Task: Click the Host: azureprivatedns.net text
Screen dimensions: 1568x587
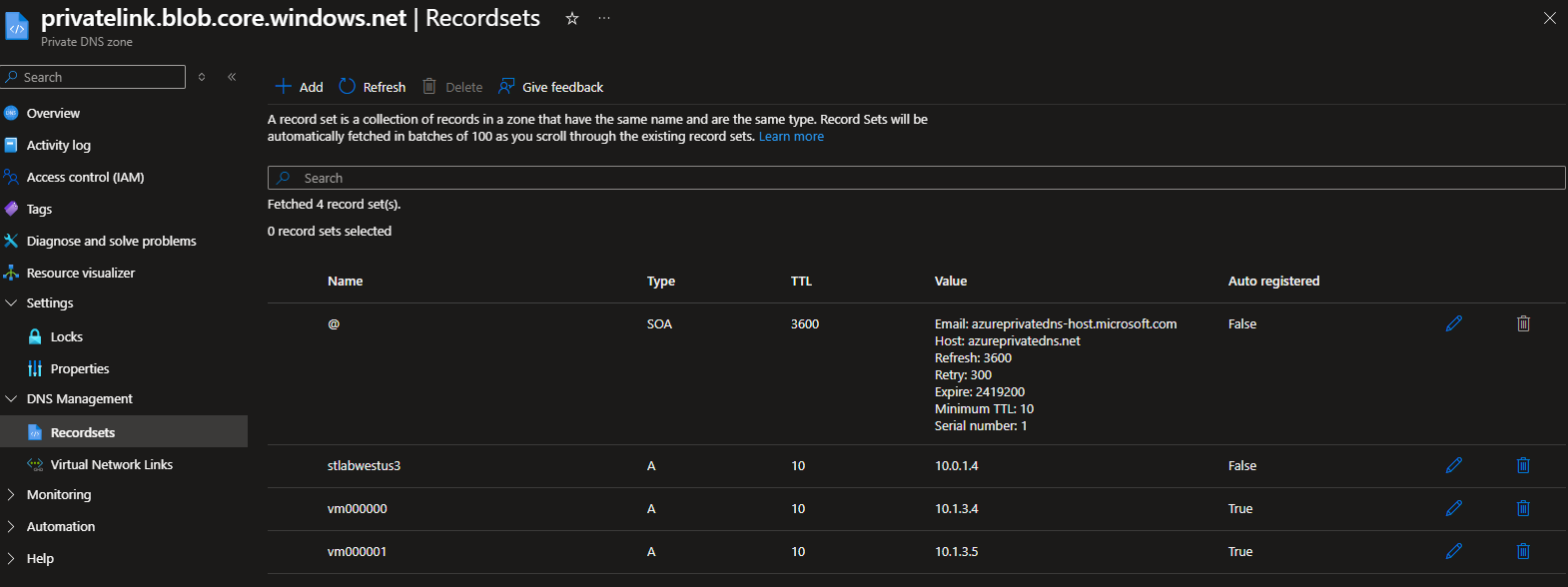Action: [x=1008, y=340]
